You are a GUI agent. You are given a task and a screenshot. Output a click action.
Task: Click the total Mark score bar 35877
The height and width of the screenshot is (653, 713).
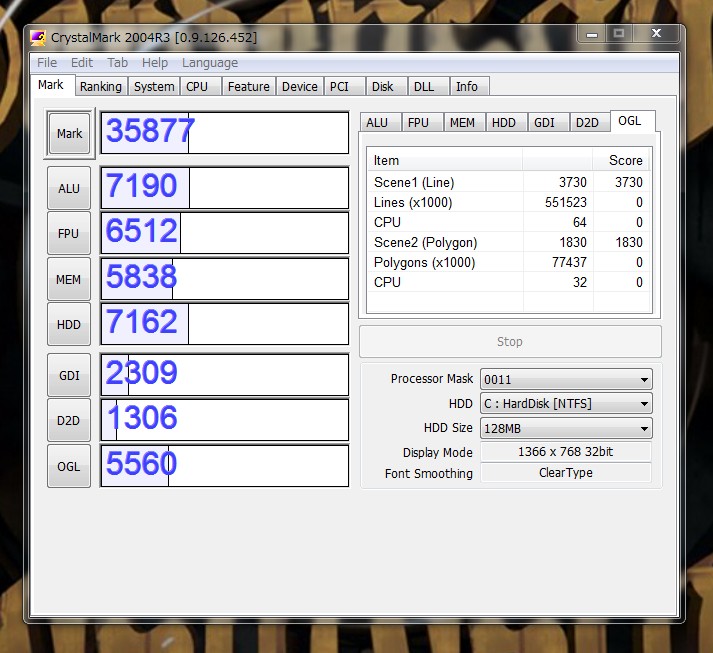tap(225, 132)
